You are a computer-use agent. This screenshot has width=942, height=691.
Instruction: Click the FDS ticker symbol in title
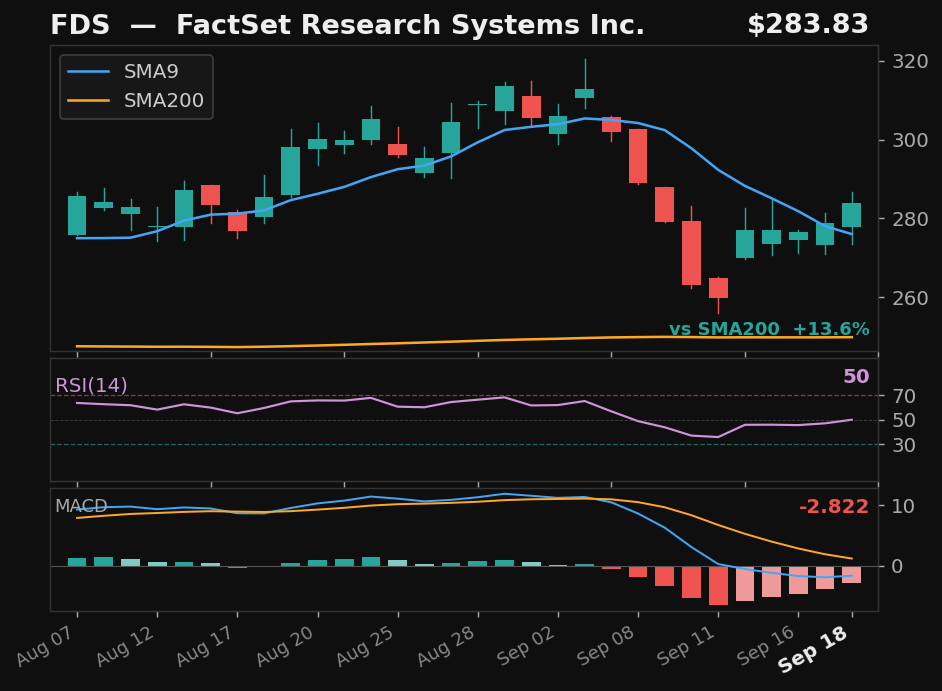coord(80,25)
